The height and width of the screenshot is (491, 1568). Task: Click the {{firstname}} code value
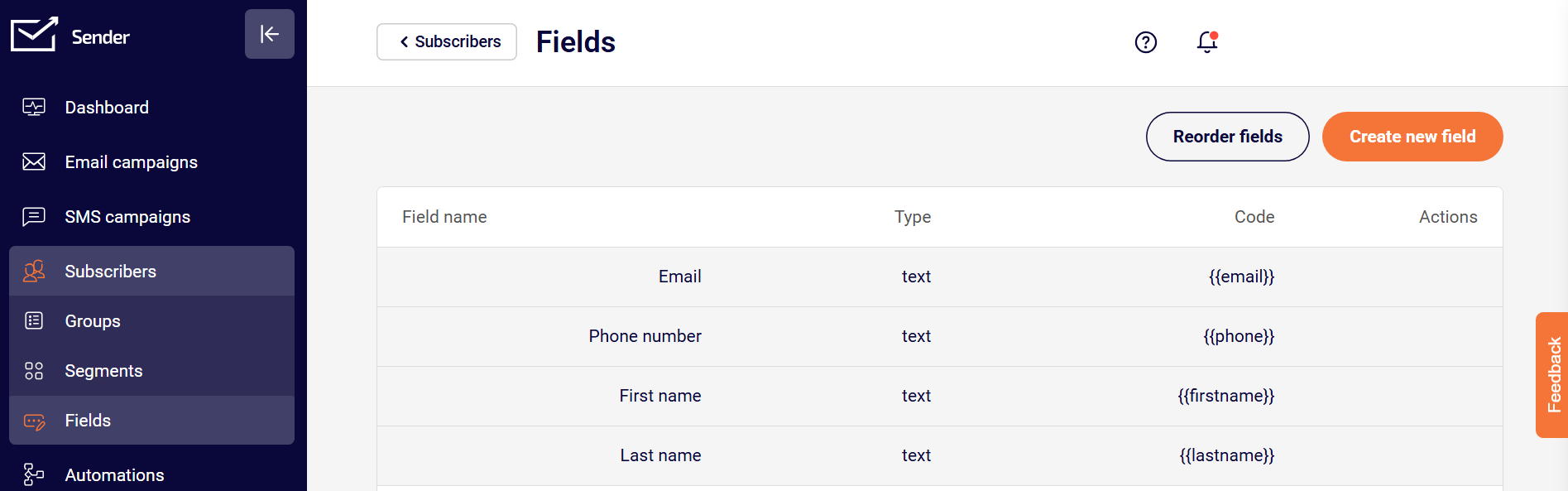click(x=1225, y=396)
